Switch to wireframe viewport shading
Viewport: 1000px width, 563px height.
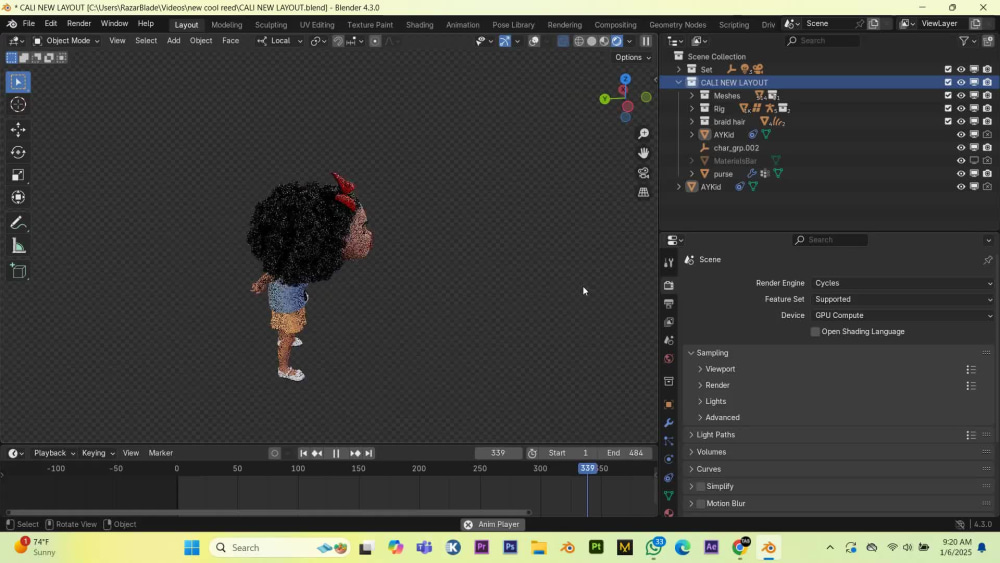[x=578, y=41]
